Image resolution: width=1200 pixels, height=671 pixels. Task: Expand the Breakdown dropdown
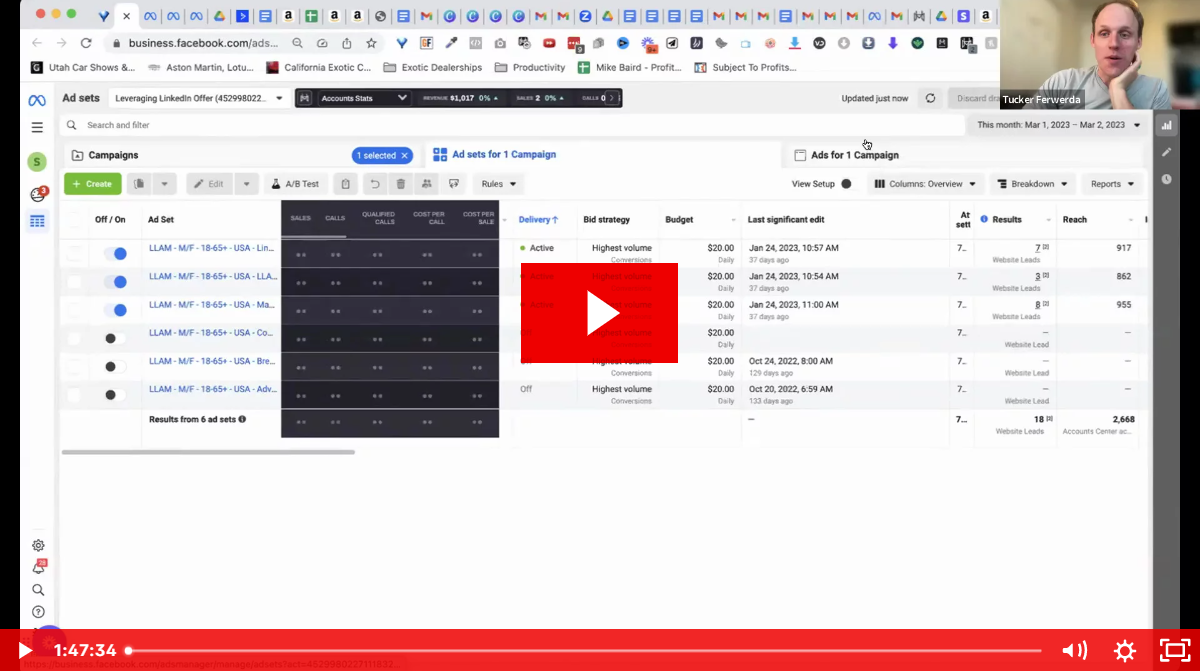point(1032,184)
